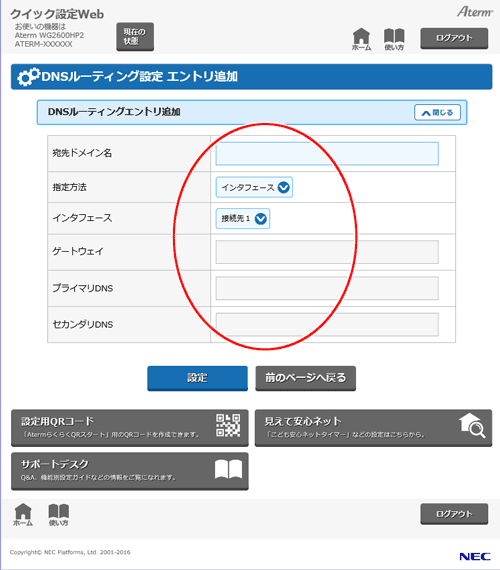Click the プライマリDNS label
The image size is (500, 570).
click(83, 288)
